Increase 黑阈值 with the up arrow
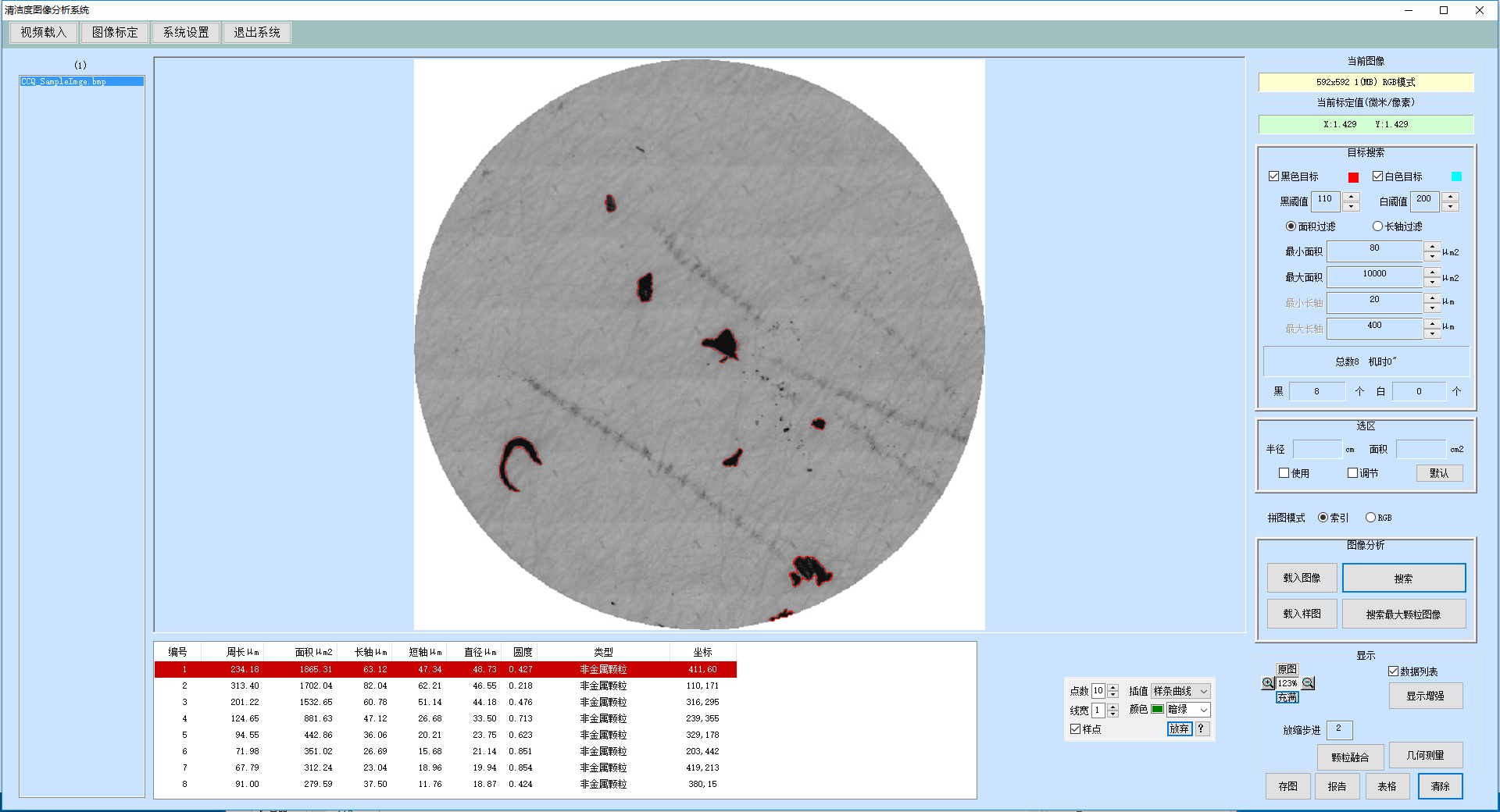The image size is (1500, 812). click(x=1352, y=196)
